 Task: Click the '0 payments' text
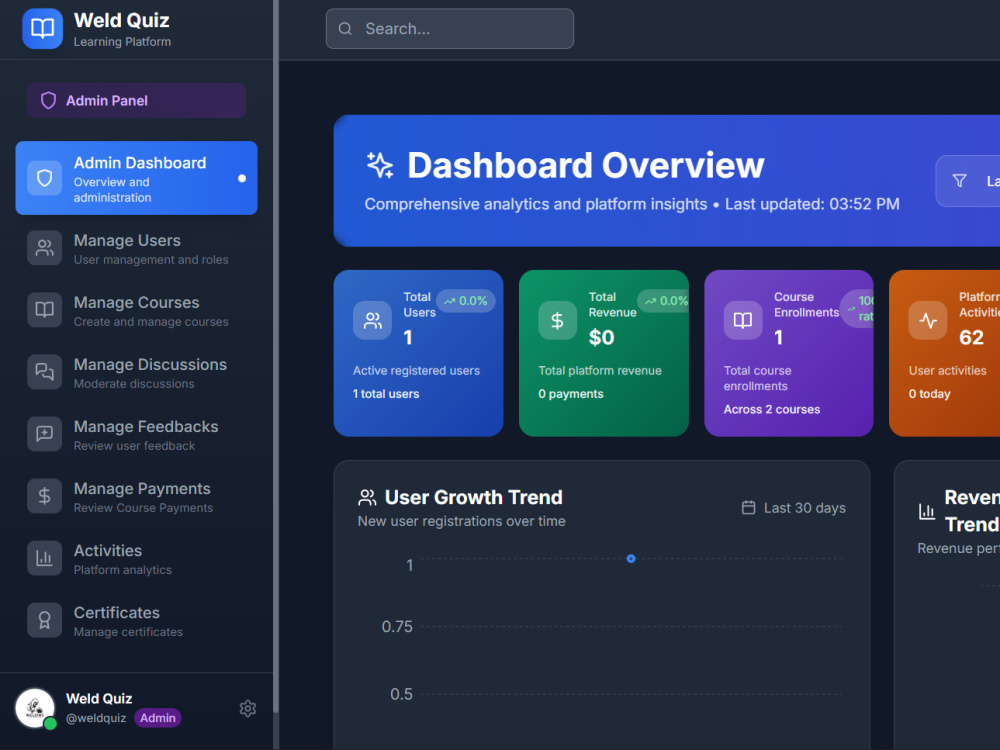pyautogui.click(x=571, y=394)
